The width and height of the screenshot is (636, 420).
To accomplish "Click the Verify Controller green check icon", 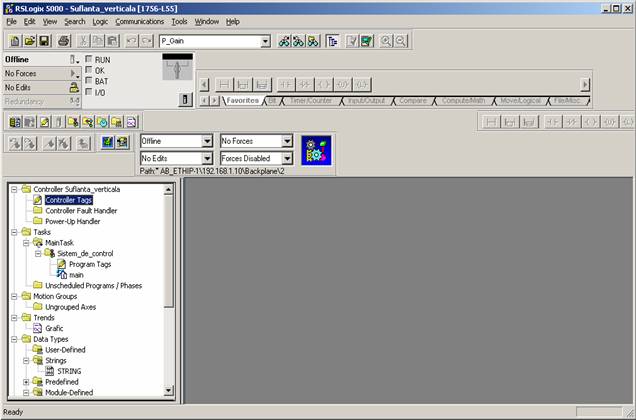I will pyautogui.click(x=367, y=41).
